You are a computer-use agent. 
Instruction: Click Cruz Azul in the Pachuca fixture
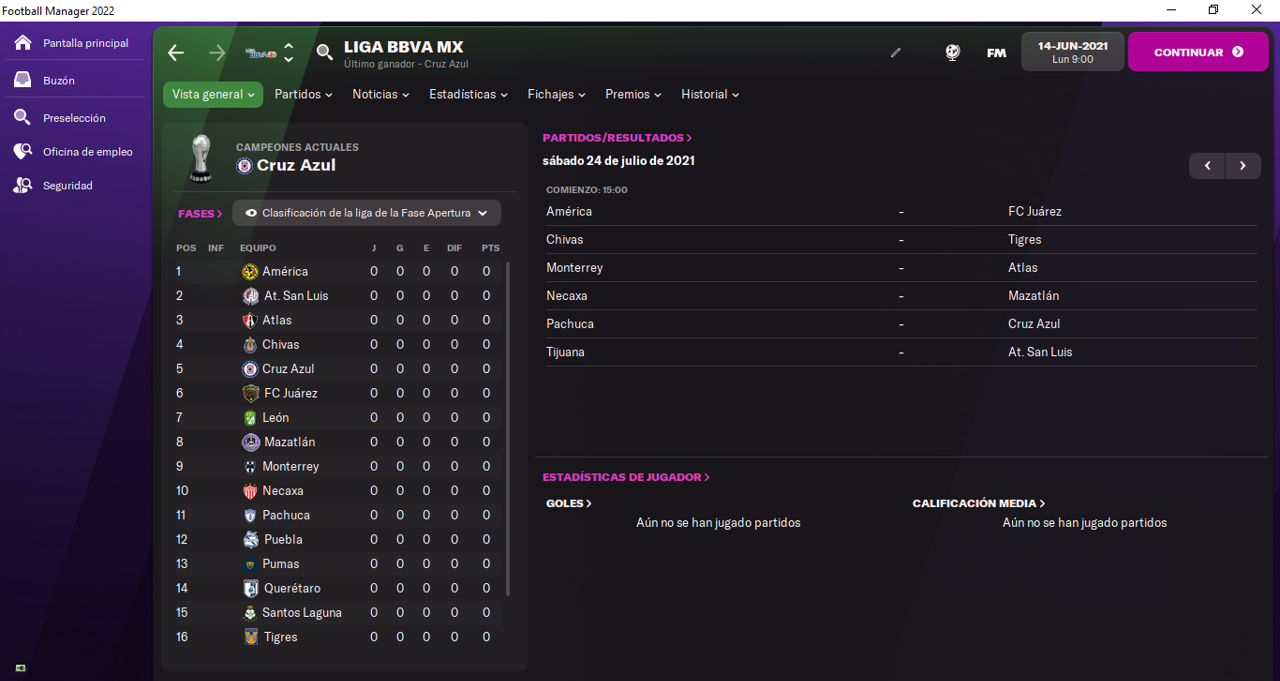point(1034,324)
